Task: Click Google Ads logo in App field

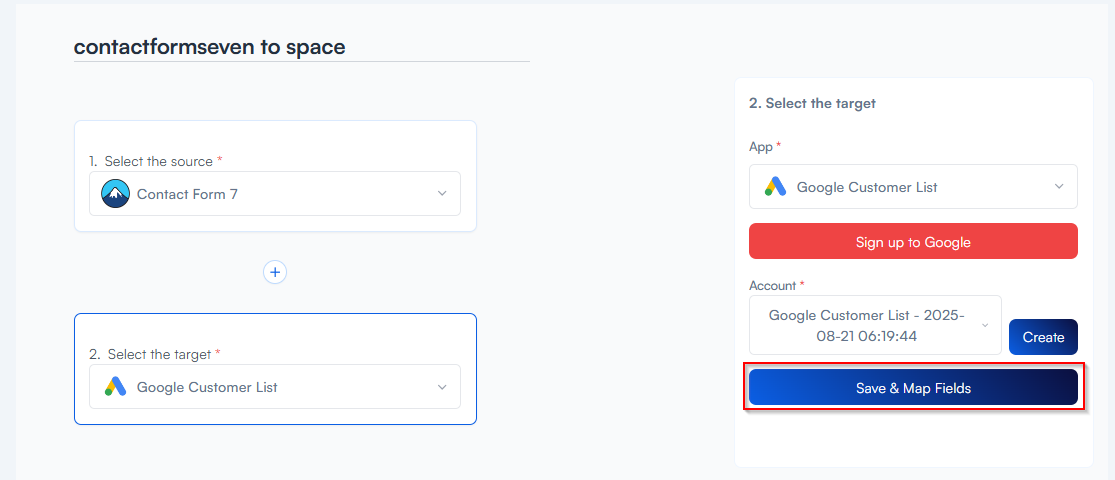Action: (776, 187)
